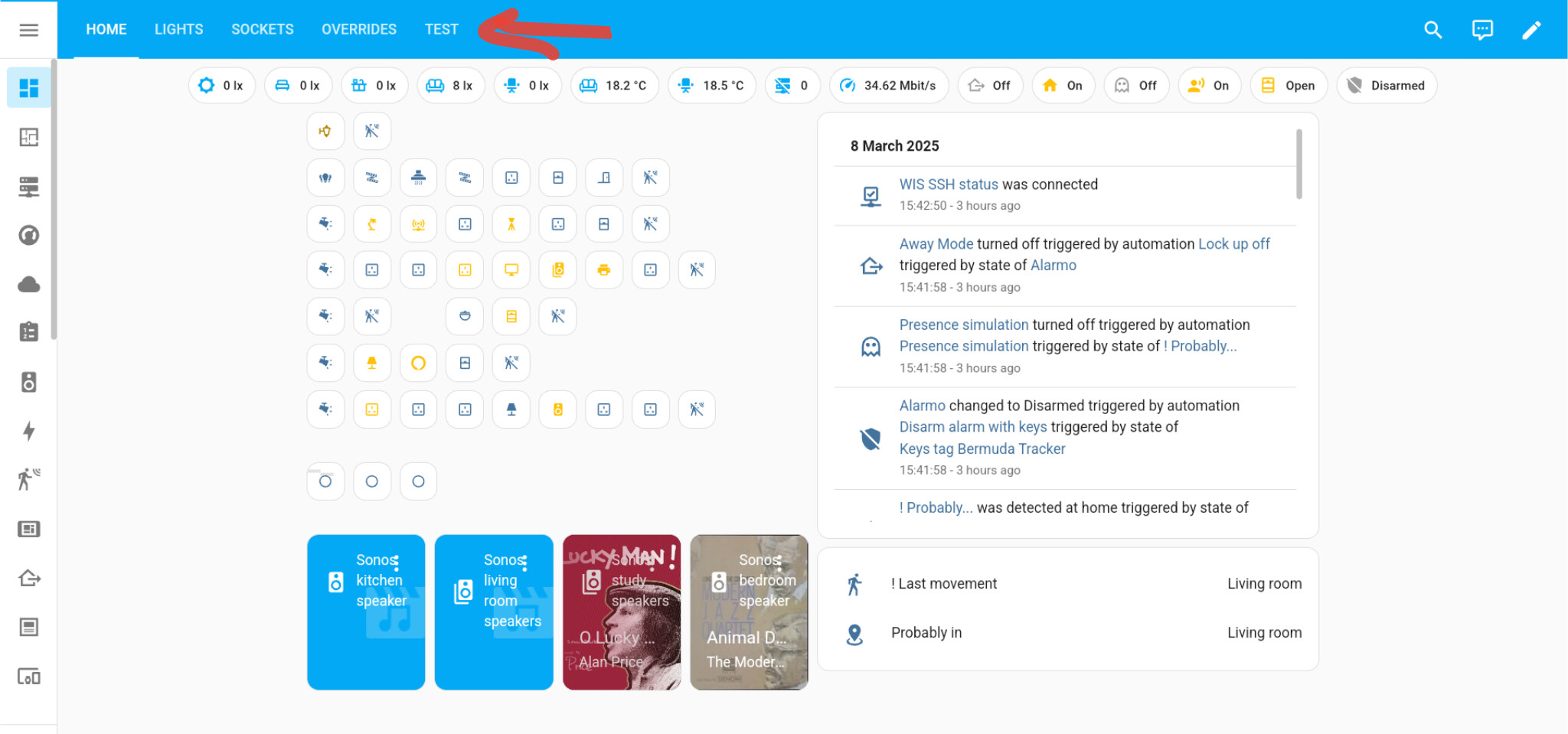Toggle the blue table lamp button
The width and height of the screenshot is (1568, 734).
tap(511, 409)
